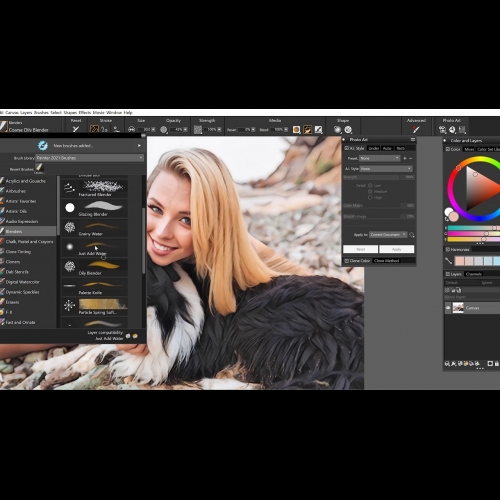Toggle the A.I. Style panel checkbox

click(x=347, y=148)
